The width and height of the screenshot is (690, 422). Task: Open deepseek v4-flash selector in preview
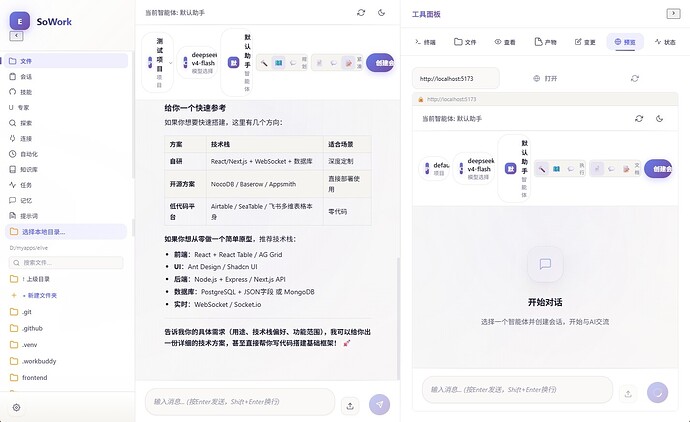[x=473, y=169]
